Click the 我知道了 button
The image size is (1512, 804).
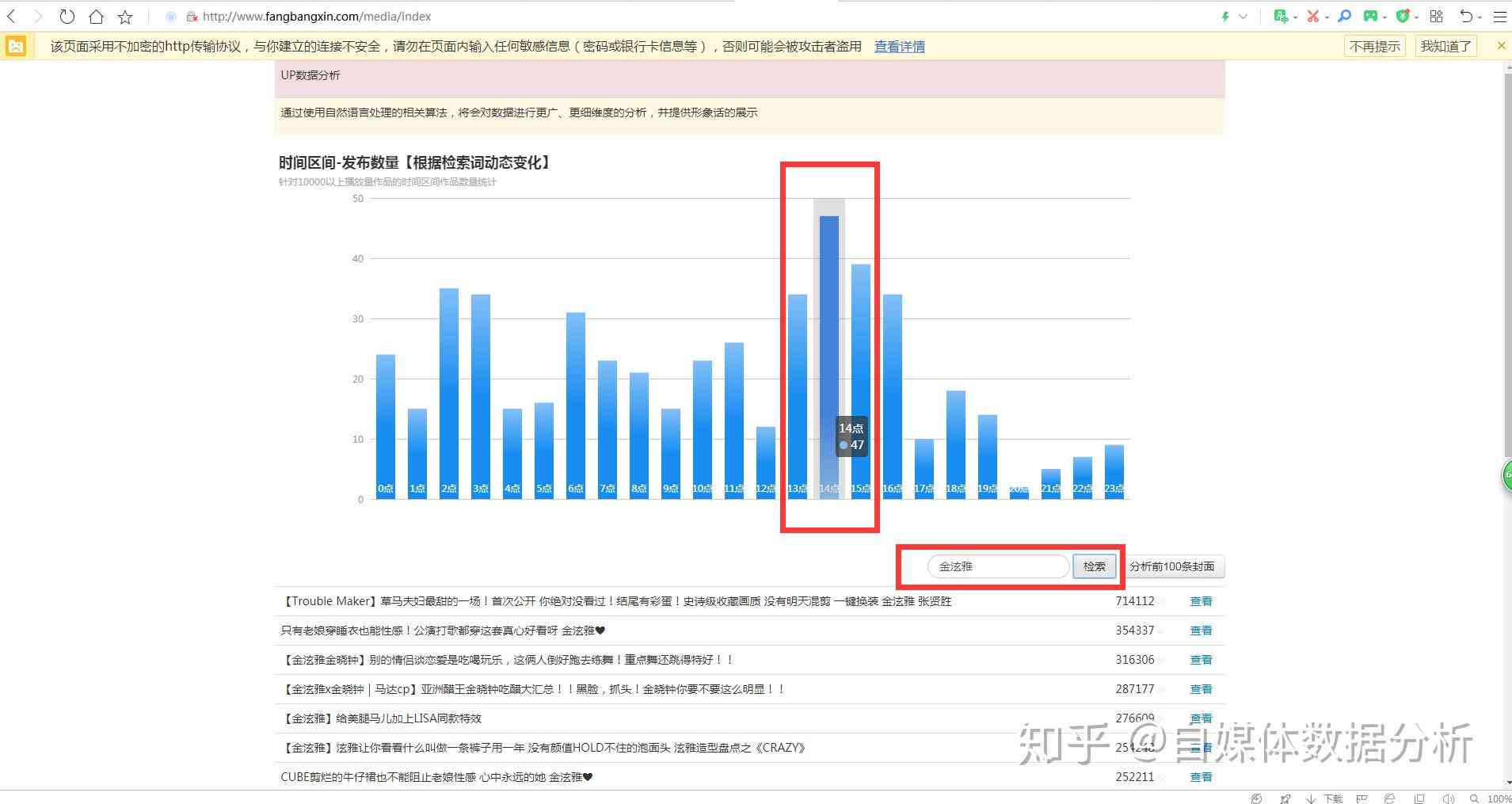[x=1445, y=46]
